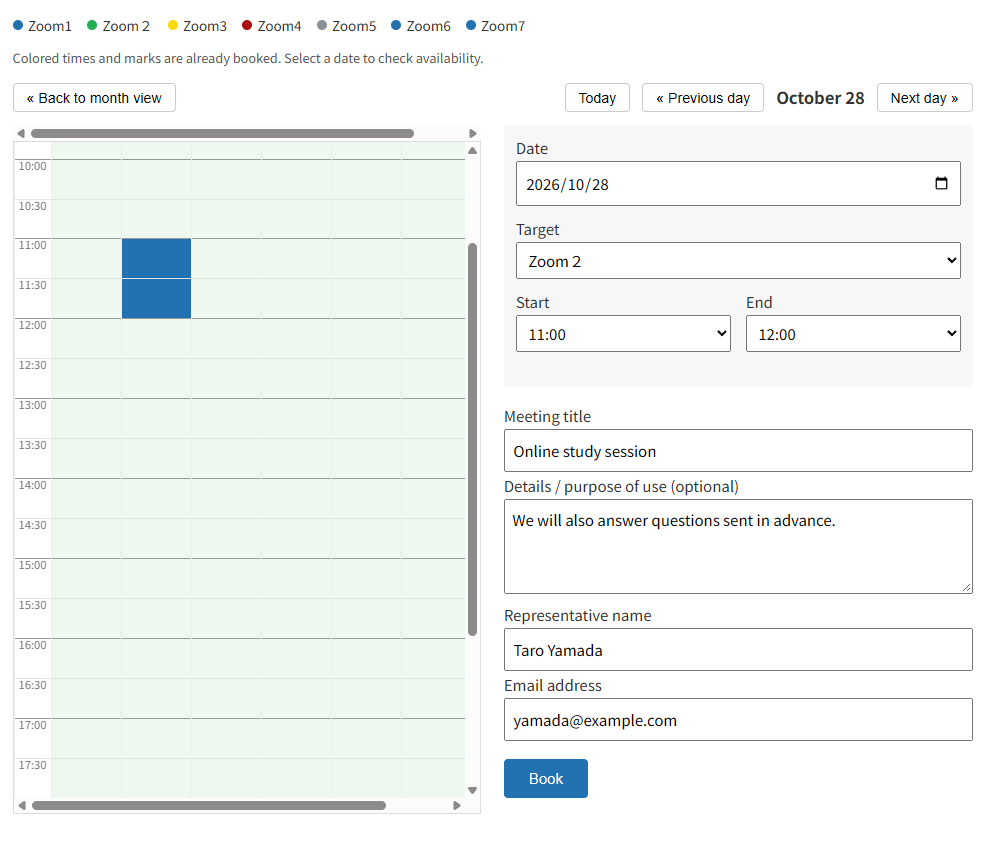The width and height of the screenshot is (985, 862).
Task: Click the left arrow of the top horizontal scrollbar
Action: (x=21, y=134)
